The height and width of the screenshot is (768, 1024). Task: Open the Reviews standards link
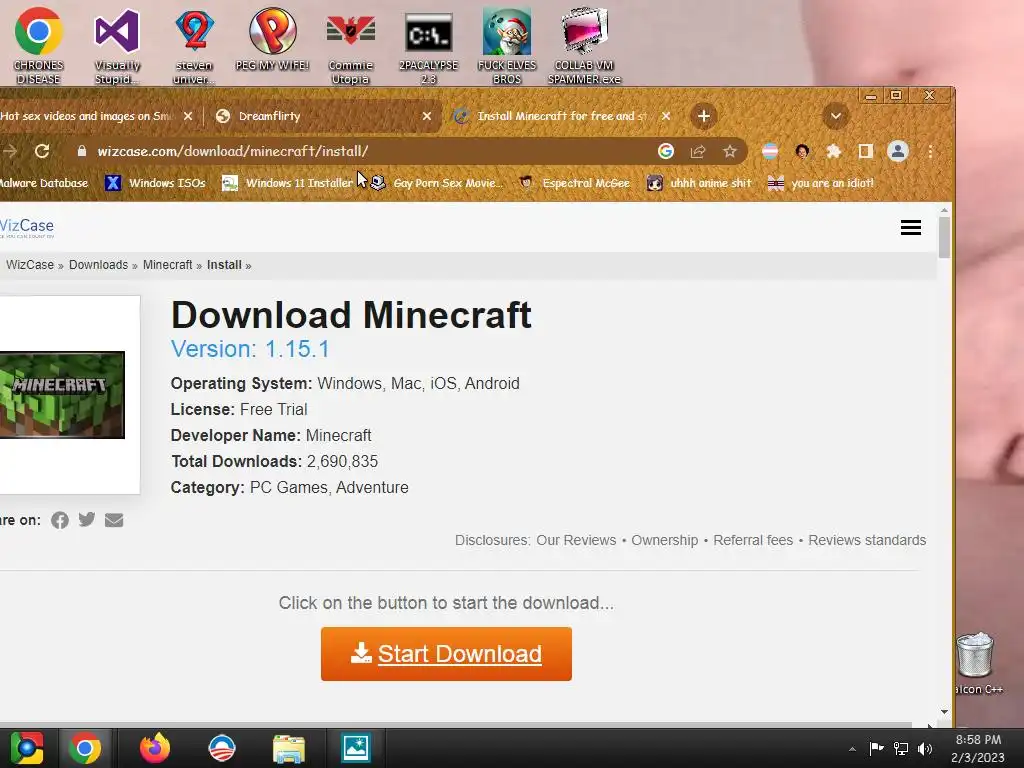click(x=867, y=541)
